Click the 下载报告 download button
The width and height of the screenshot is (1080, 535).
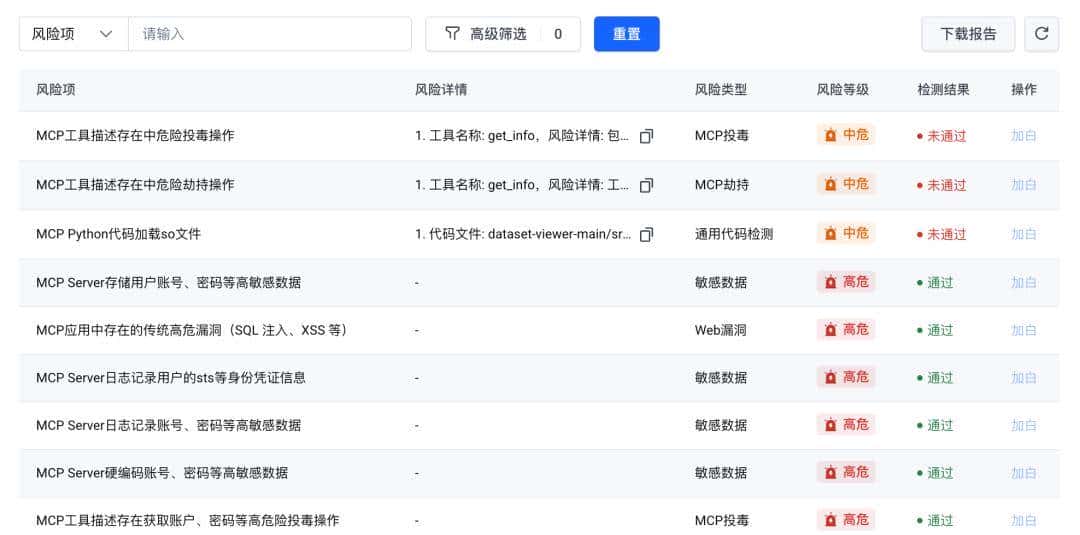pyautogui.click(x=967, y=34)
